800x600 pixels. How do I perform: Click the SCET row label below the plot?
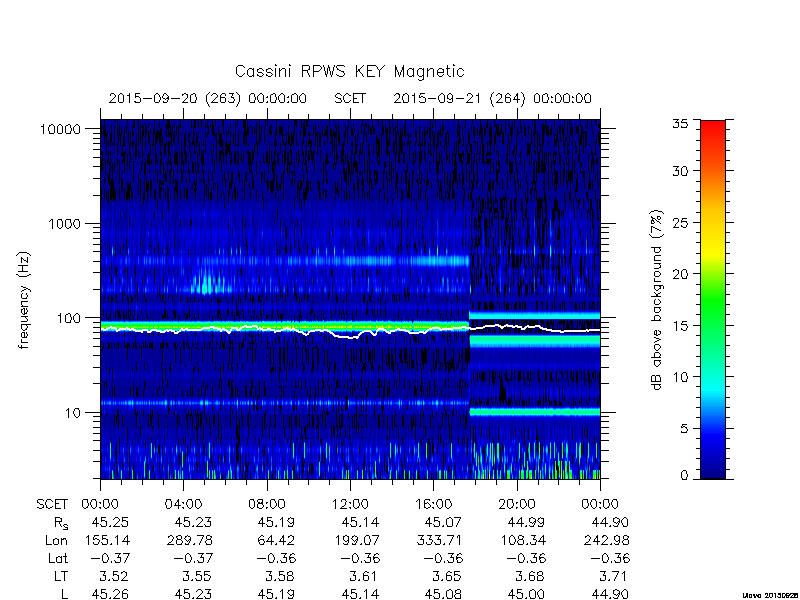52,505
